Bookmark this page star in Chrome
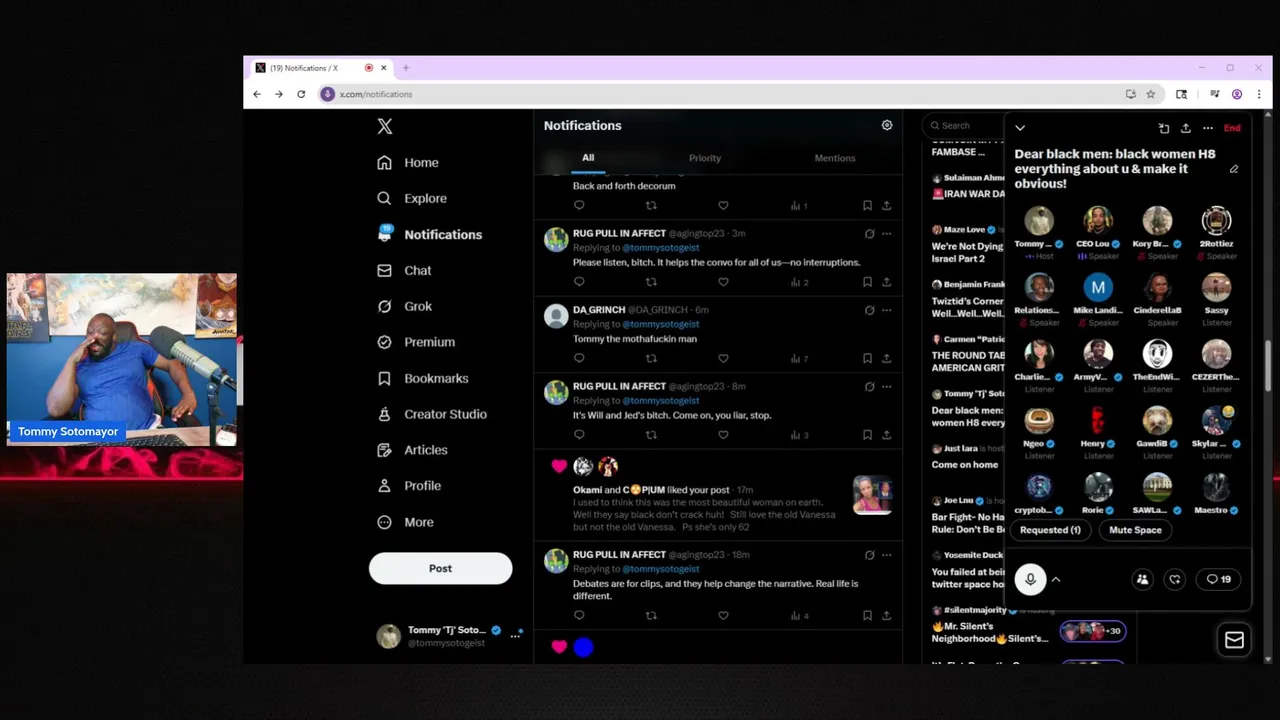Screen dimensions: 1280x720 (1151, 94)
